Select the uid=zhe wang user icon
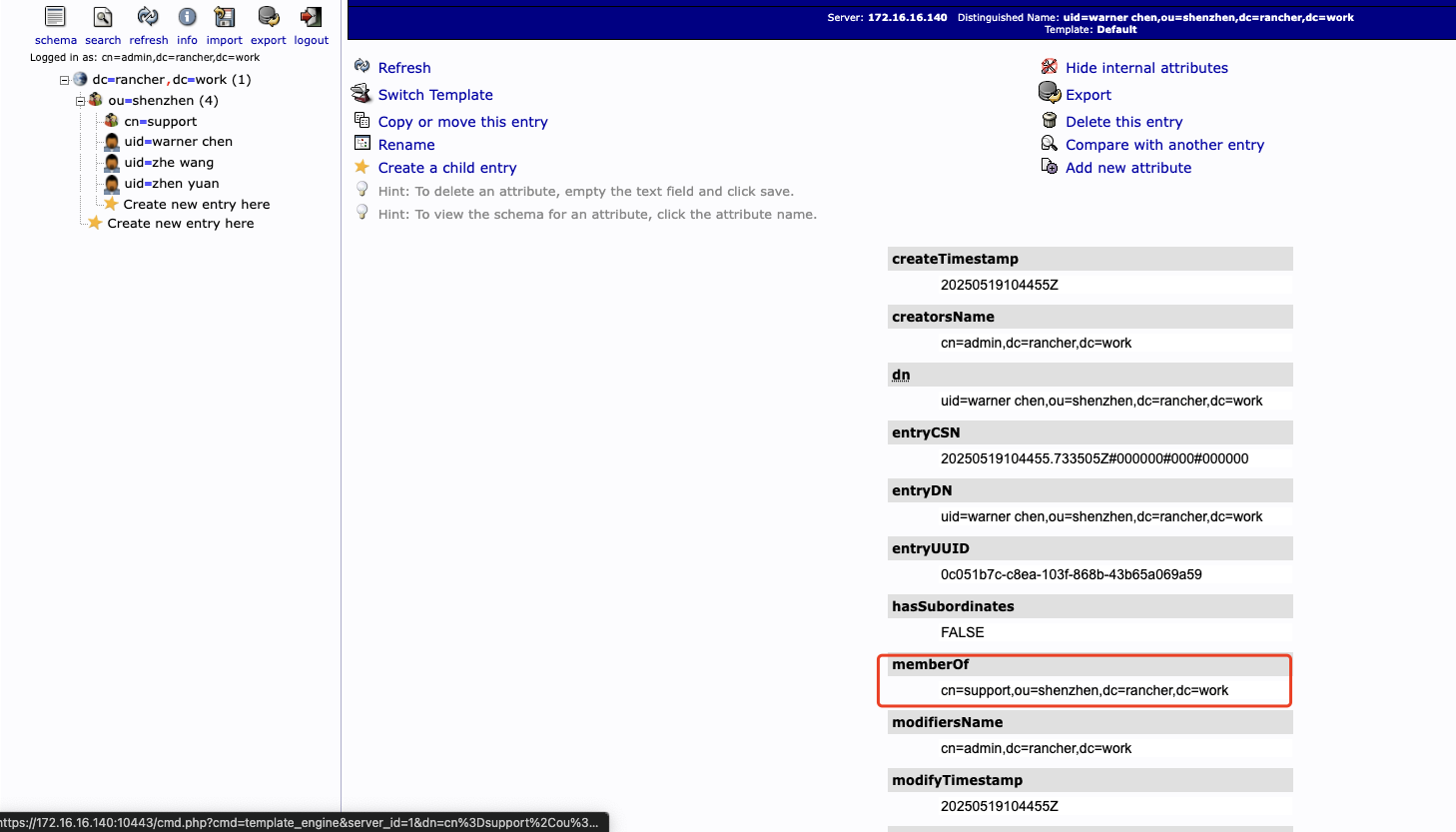The width and height of the screenshot is (1456, 832). click(111, 162)
